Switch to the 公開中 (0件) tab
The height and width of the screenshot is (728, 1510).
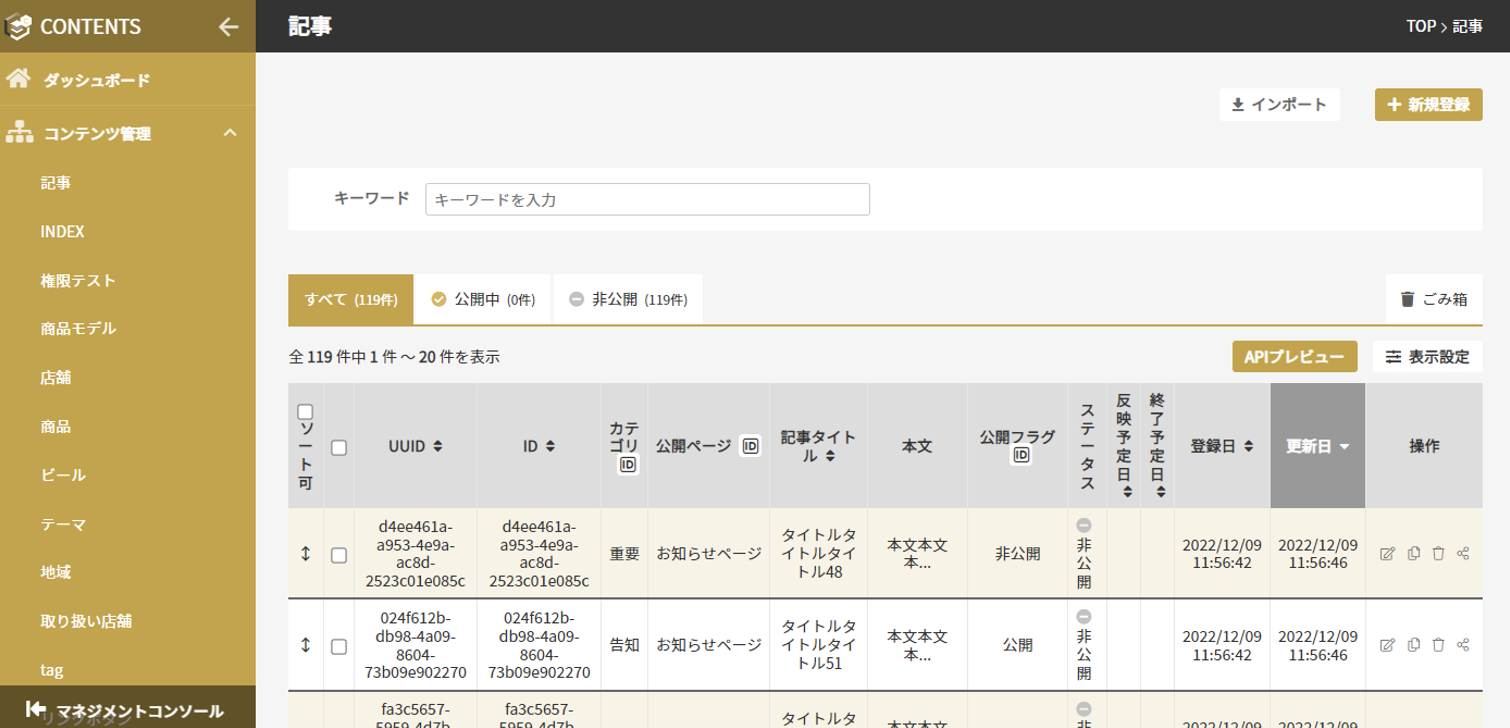click(483, 299)
